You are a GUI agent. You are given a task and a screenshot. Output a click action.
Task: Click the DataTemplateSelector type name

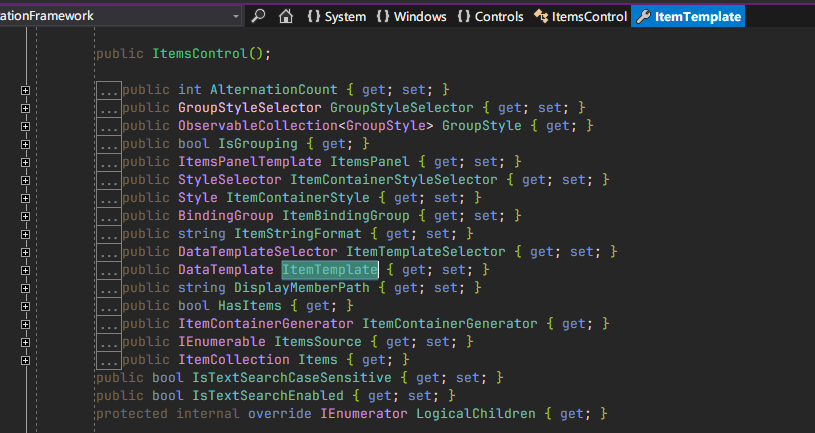click(x=258, y=252)
